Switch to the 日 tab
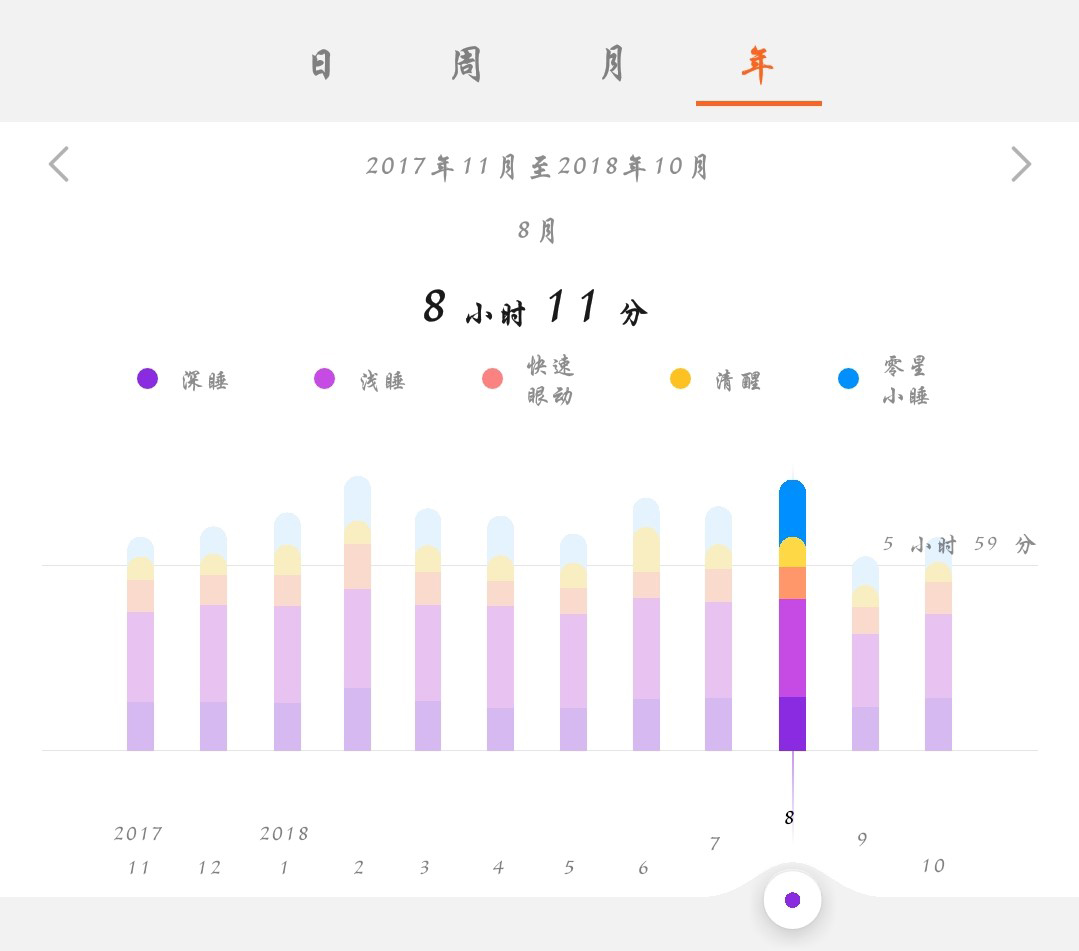Viewport: 1079px width, 951px height. point(318,62)
